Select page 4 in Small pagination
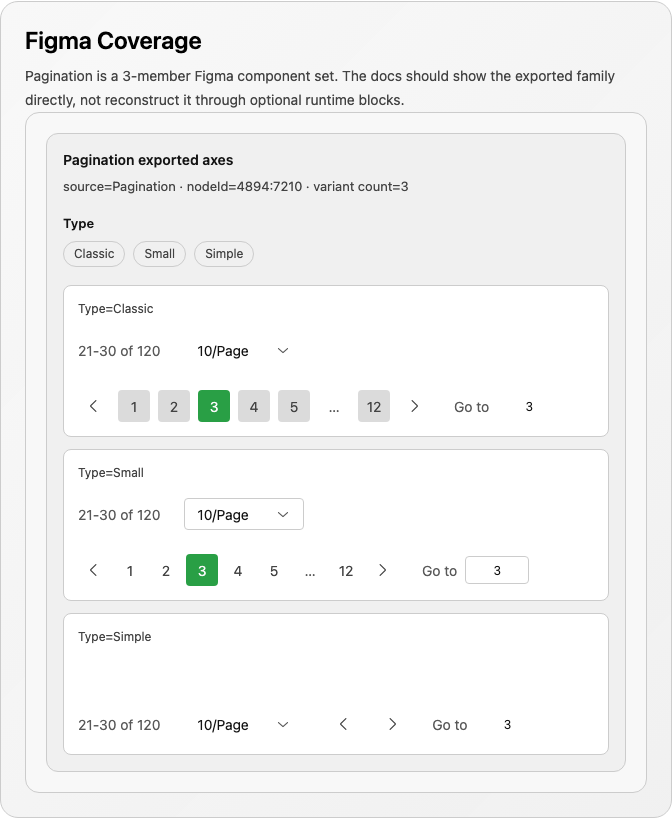 [x=238, y=570]
